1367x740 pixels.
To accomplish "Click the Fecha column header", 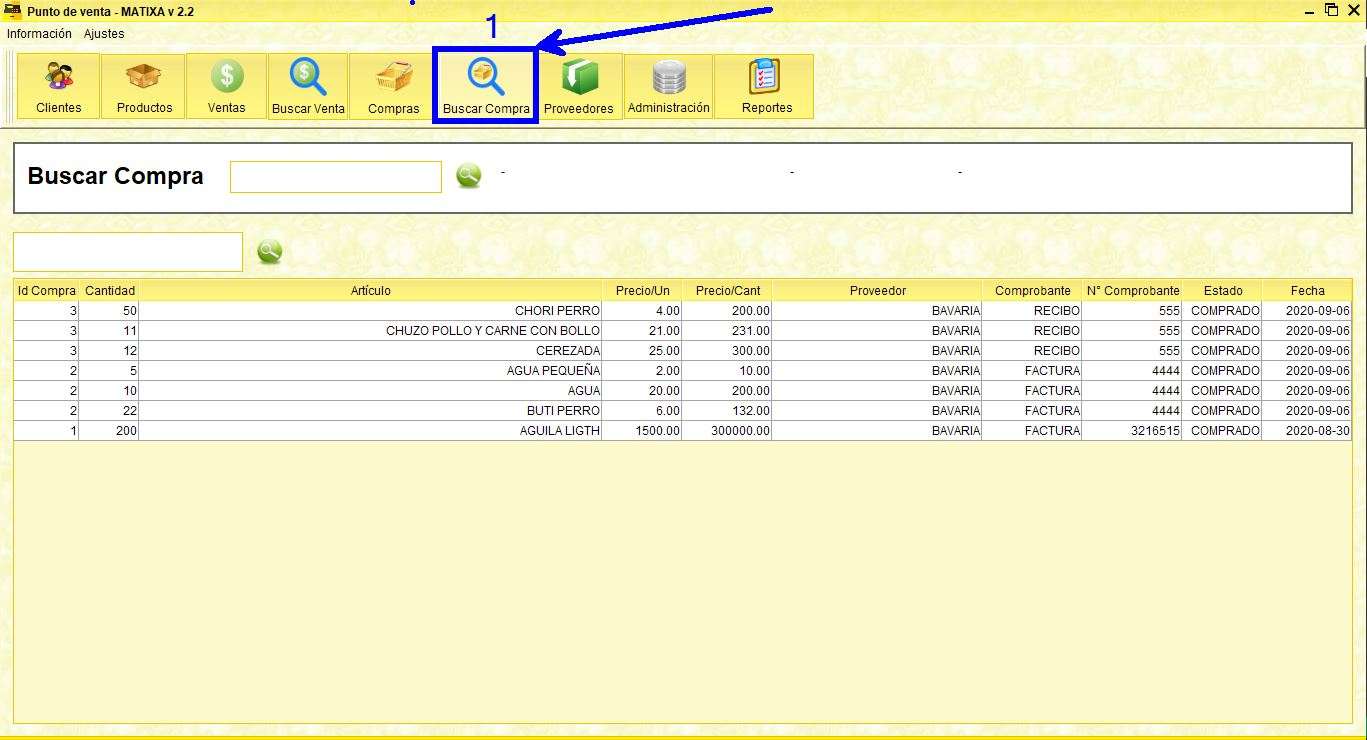I will 1308,290.
